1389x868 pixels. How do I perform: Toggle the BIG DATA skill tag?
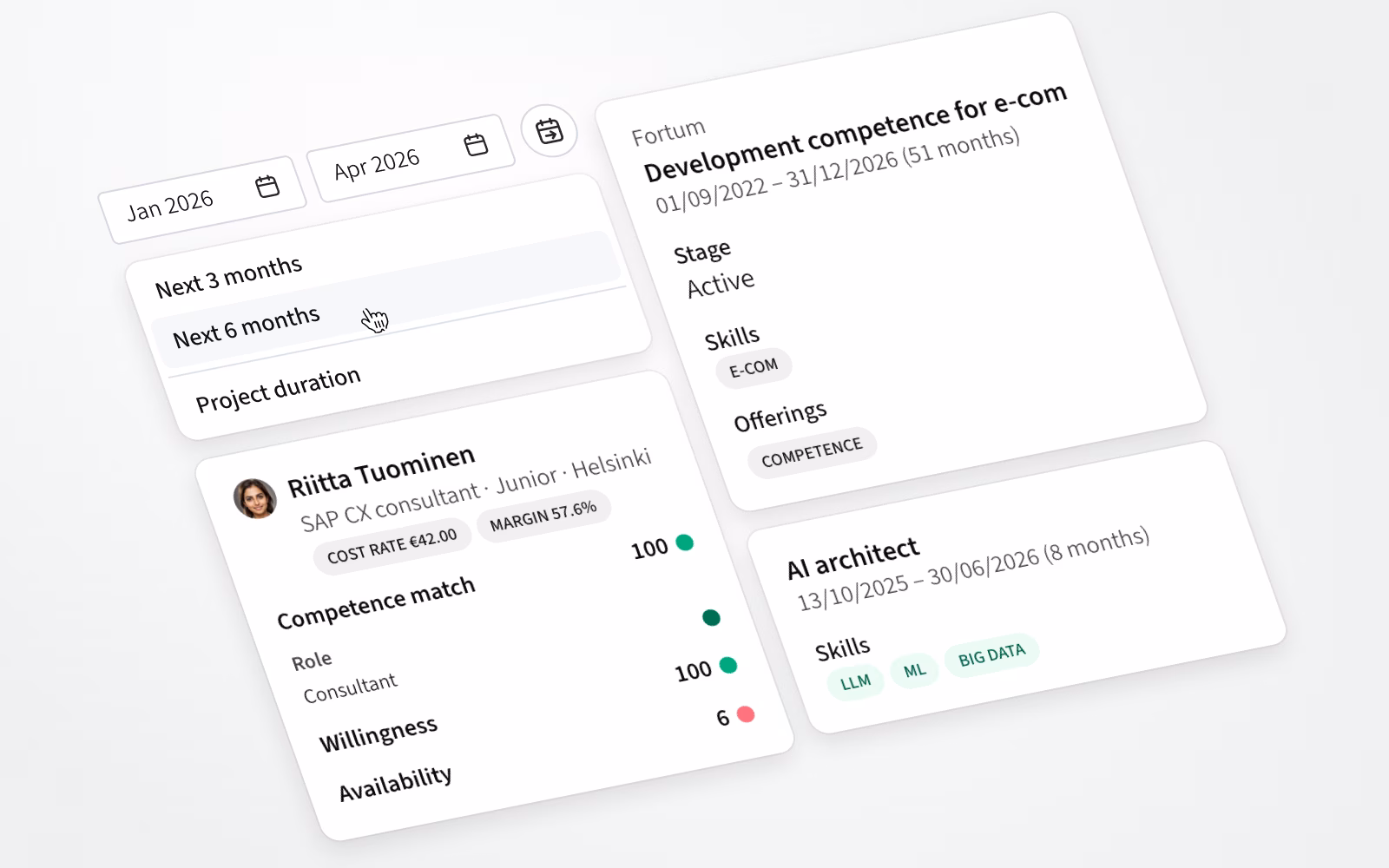[991, 656]
